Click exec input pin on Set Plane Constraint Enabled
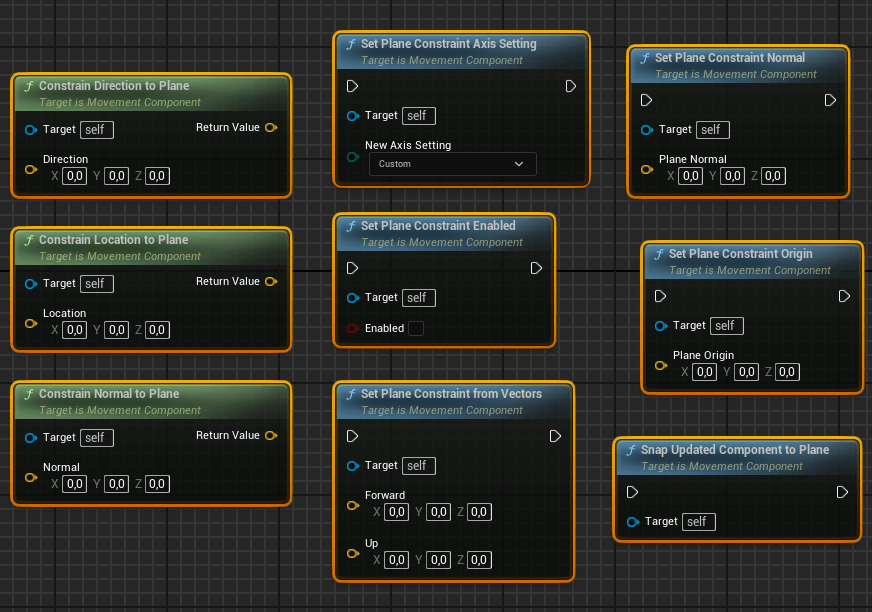 coord(352,268)
